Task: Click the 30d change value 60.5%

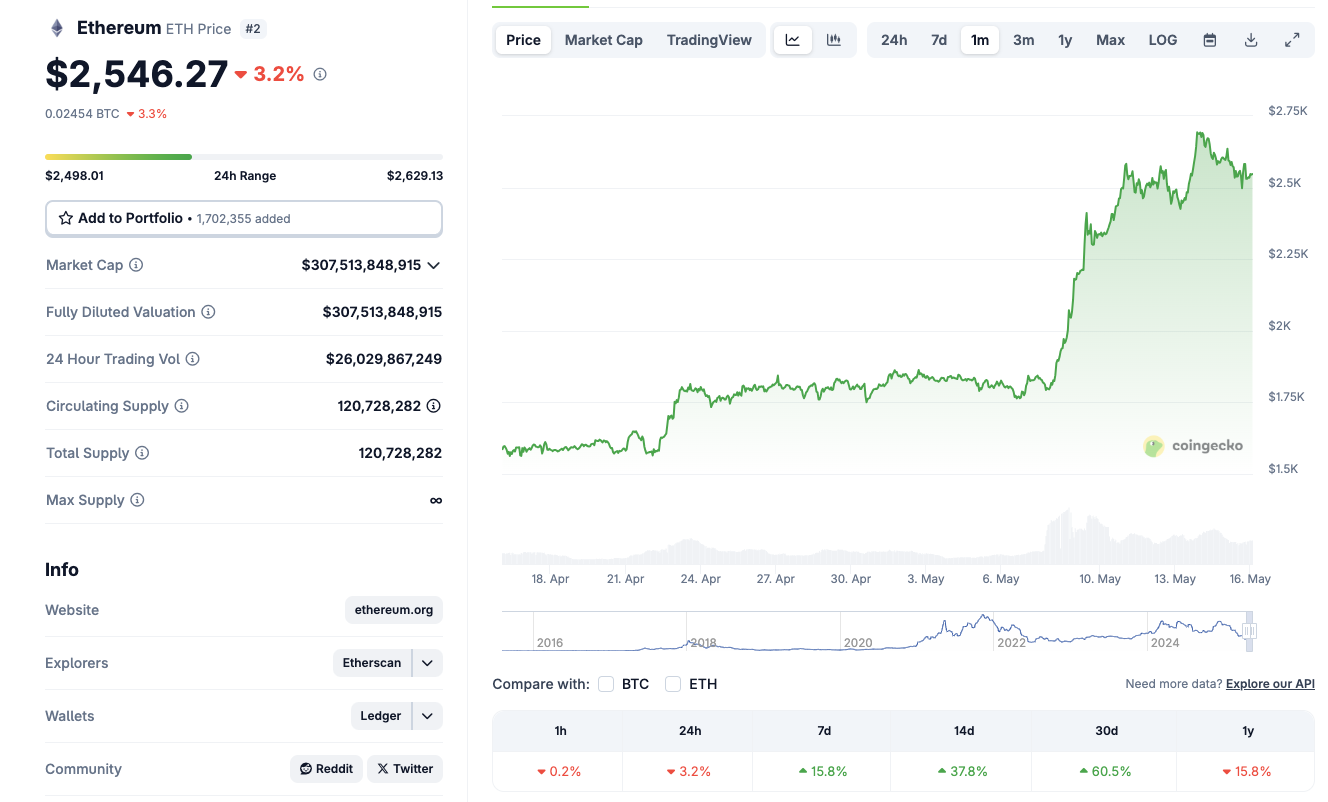Action: point(1106,772)
